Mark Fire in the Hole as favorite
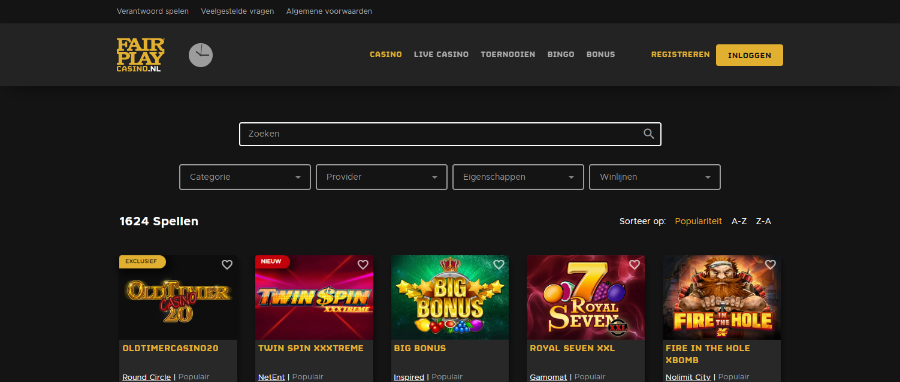 [x=770, y=264]
